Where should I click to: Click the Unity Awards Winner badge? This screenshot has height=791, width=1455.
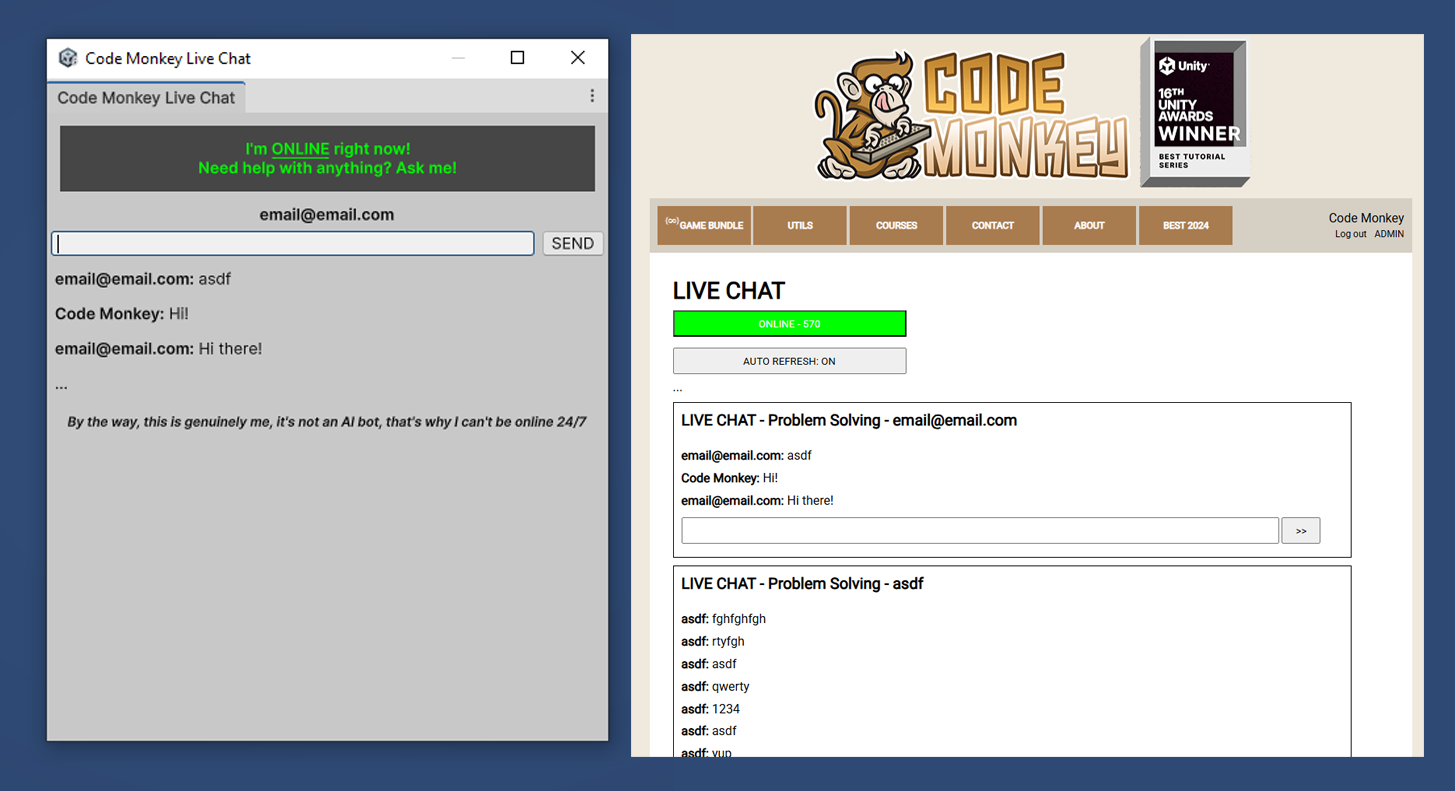pyautogui.click(x=1196, y=112)
